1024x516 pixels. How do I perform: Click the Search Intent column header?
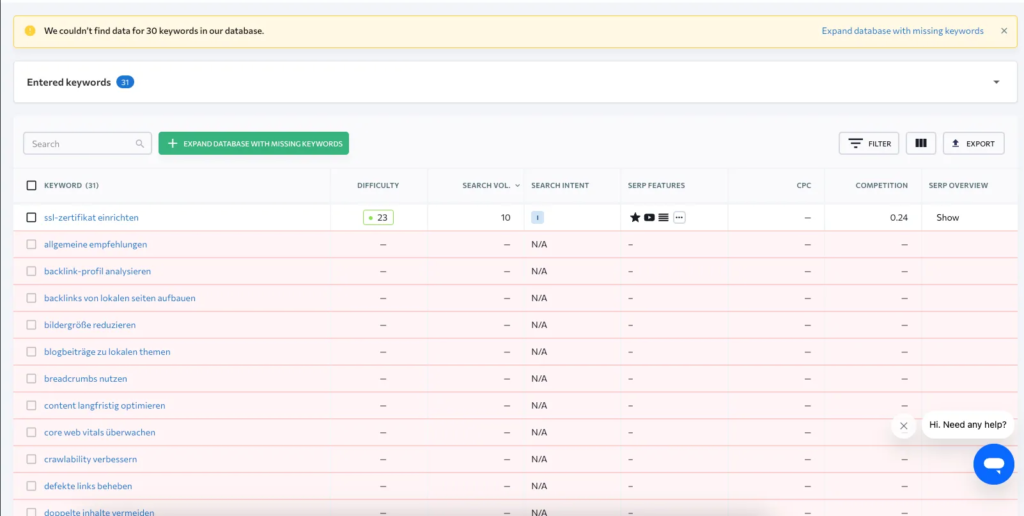[x=560, y=185]
